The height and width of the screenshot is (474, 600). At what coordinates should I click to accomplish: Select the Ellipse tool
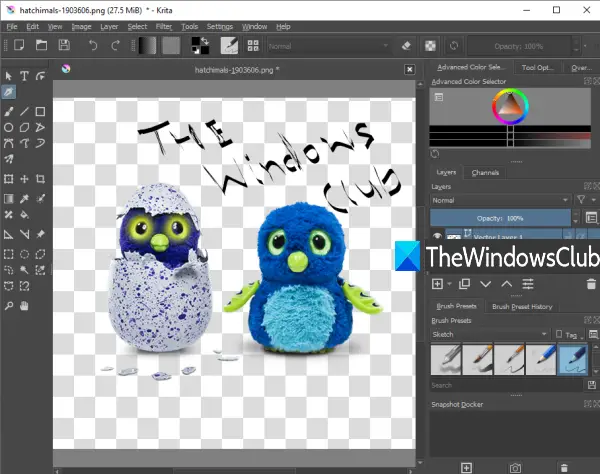click(8, 127)
